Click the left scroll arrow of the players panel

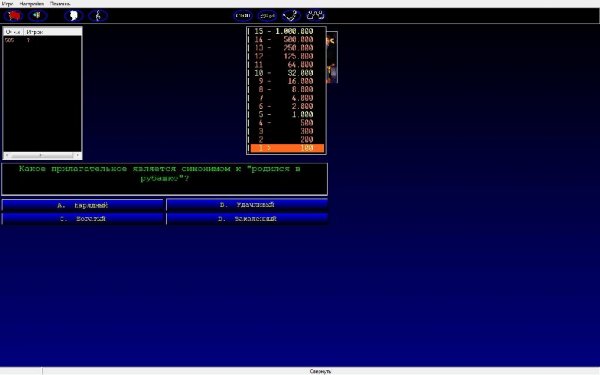click(7, 155)
